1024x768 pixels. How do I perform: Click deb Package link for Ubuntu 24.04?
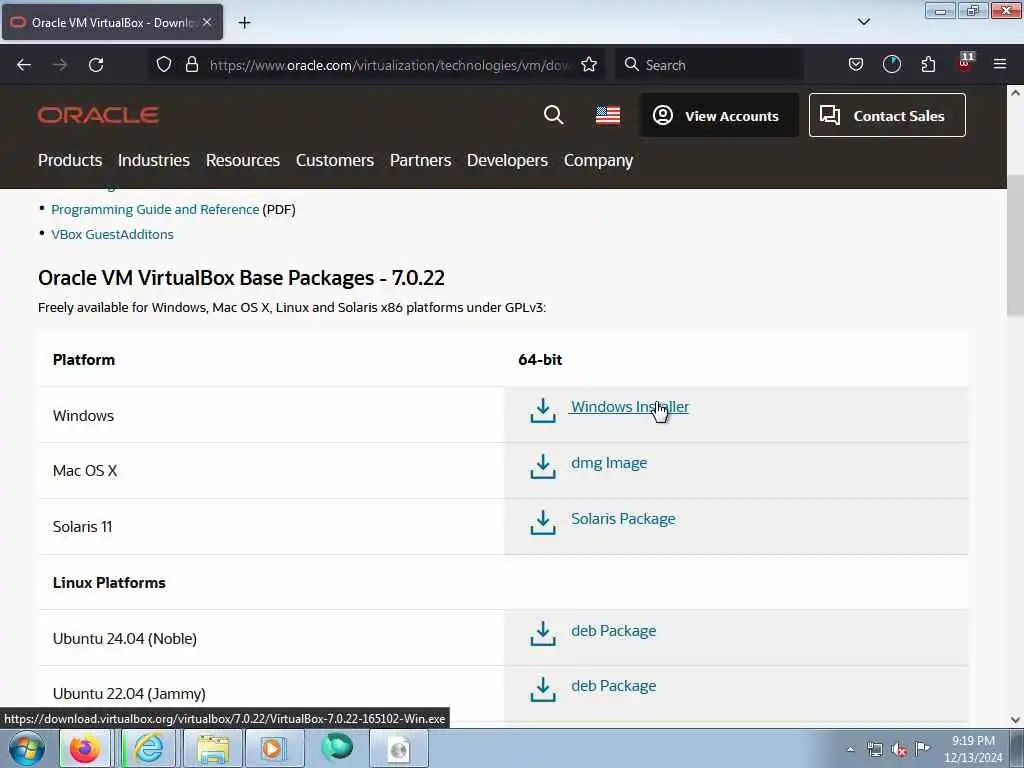coord(613,631)
